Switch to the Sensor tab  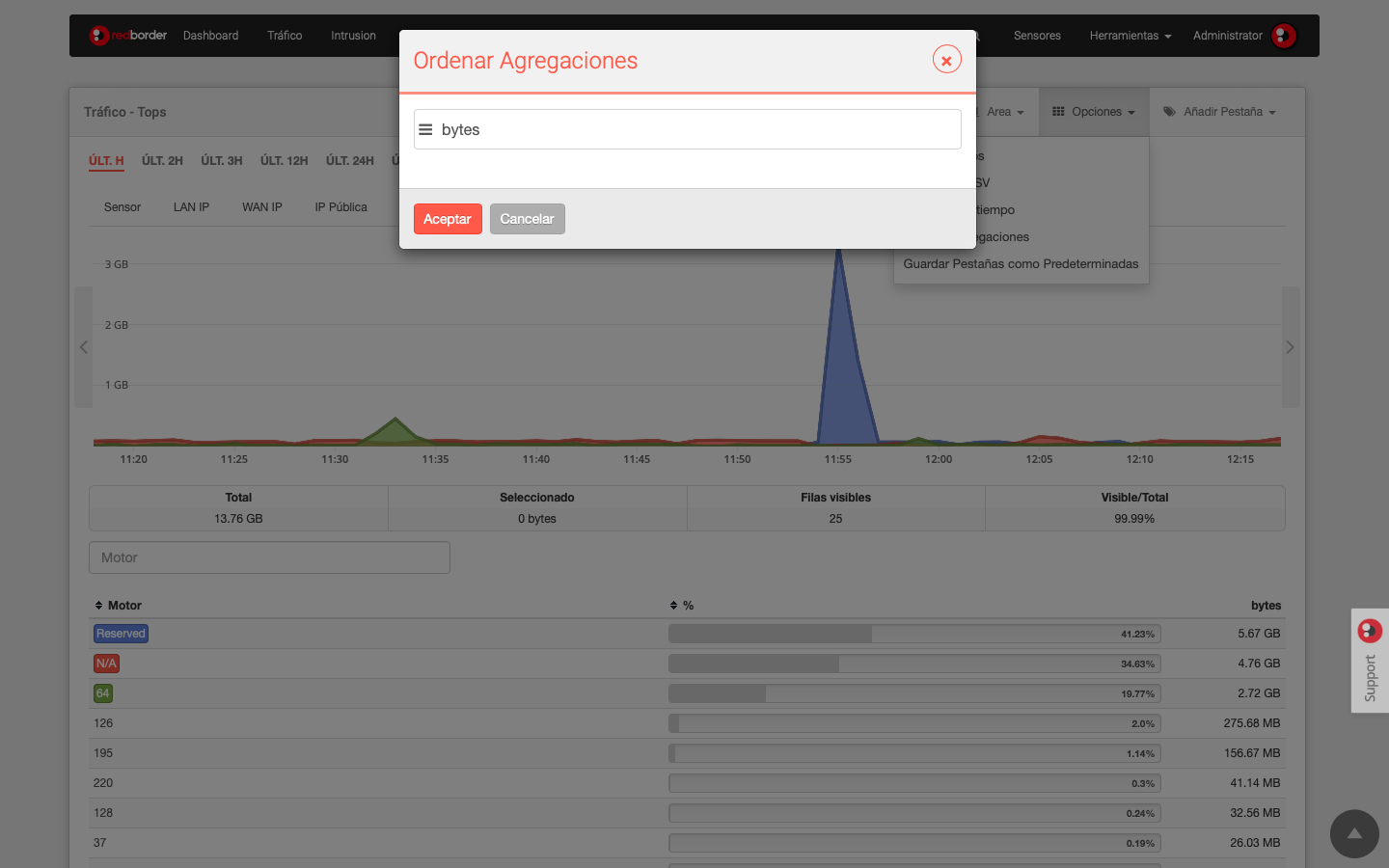[x=123, y=207]
